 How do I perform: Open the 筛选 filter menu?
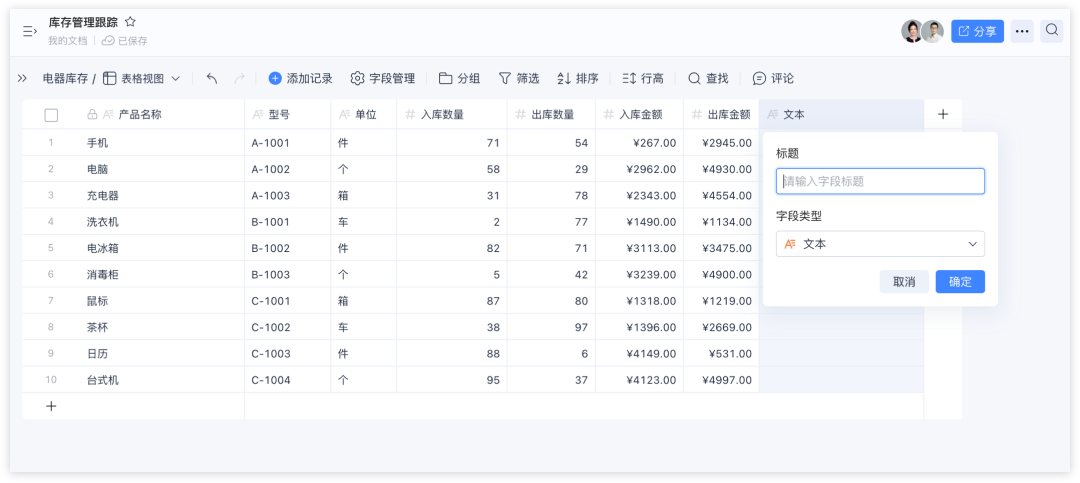(x=518, y=78)
